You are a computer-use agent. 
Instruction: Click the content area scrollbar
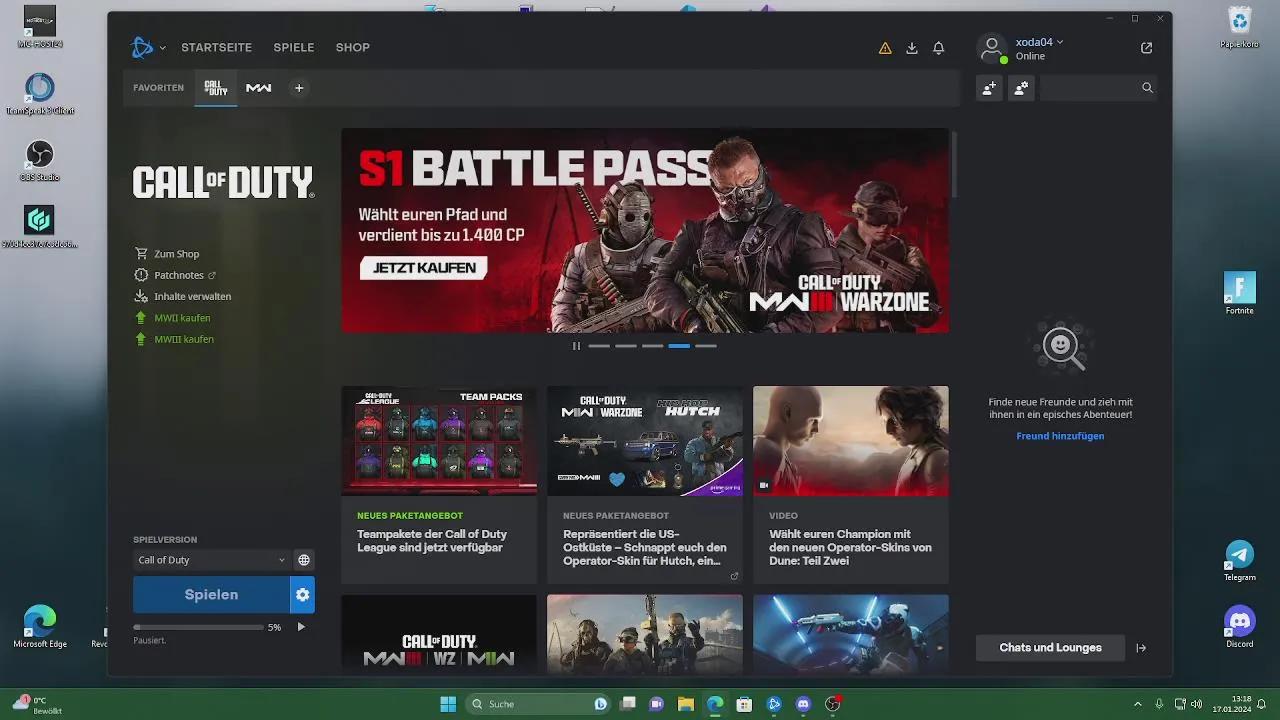click(955, 165)
